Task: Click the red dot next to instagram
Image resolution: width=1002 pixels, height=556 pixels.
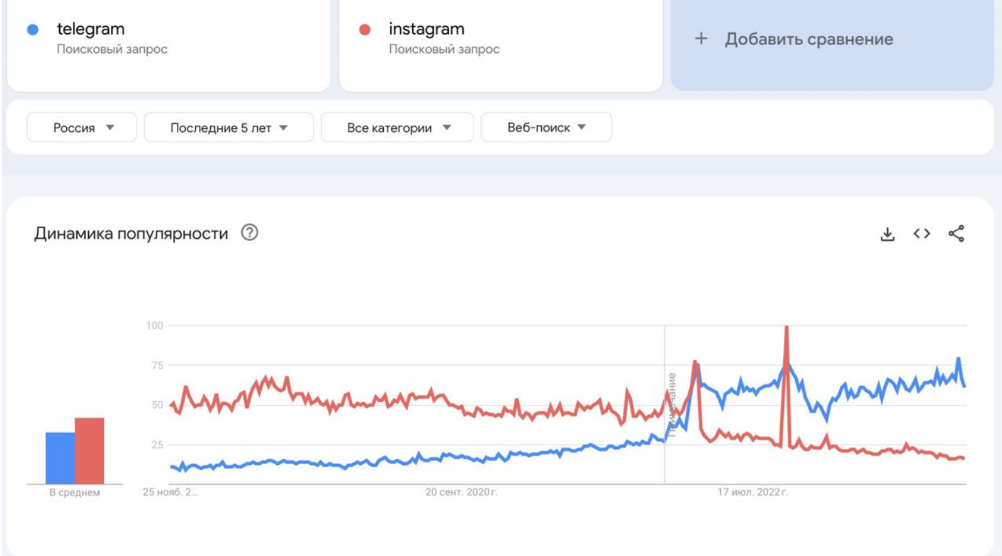Action: [365, 30]
